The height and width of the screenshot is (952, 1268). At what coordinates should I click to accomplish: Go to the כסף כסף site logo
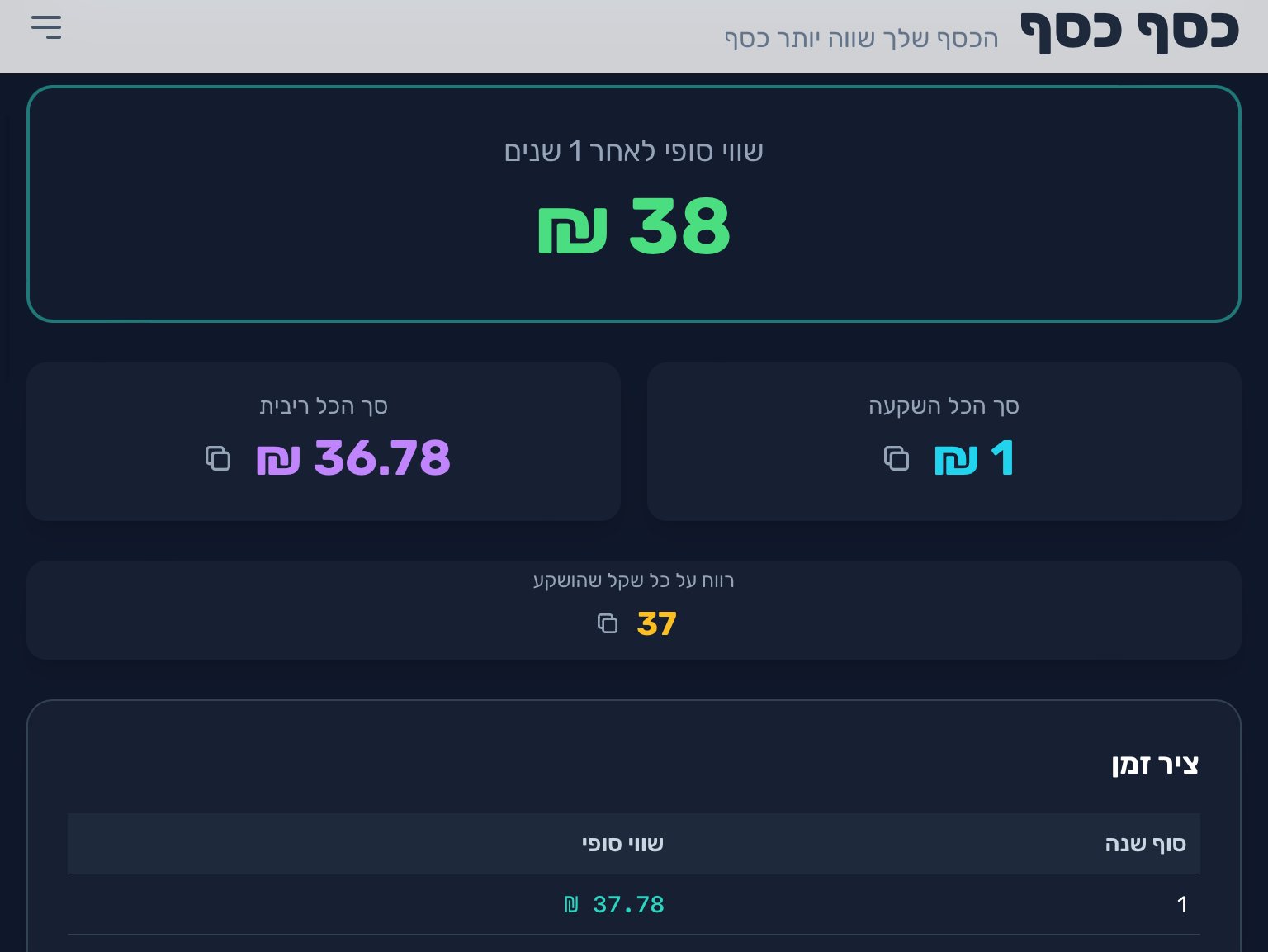point(1129,33)
